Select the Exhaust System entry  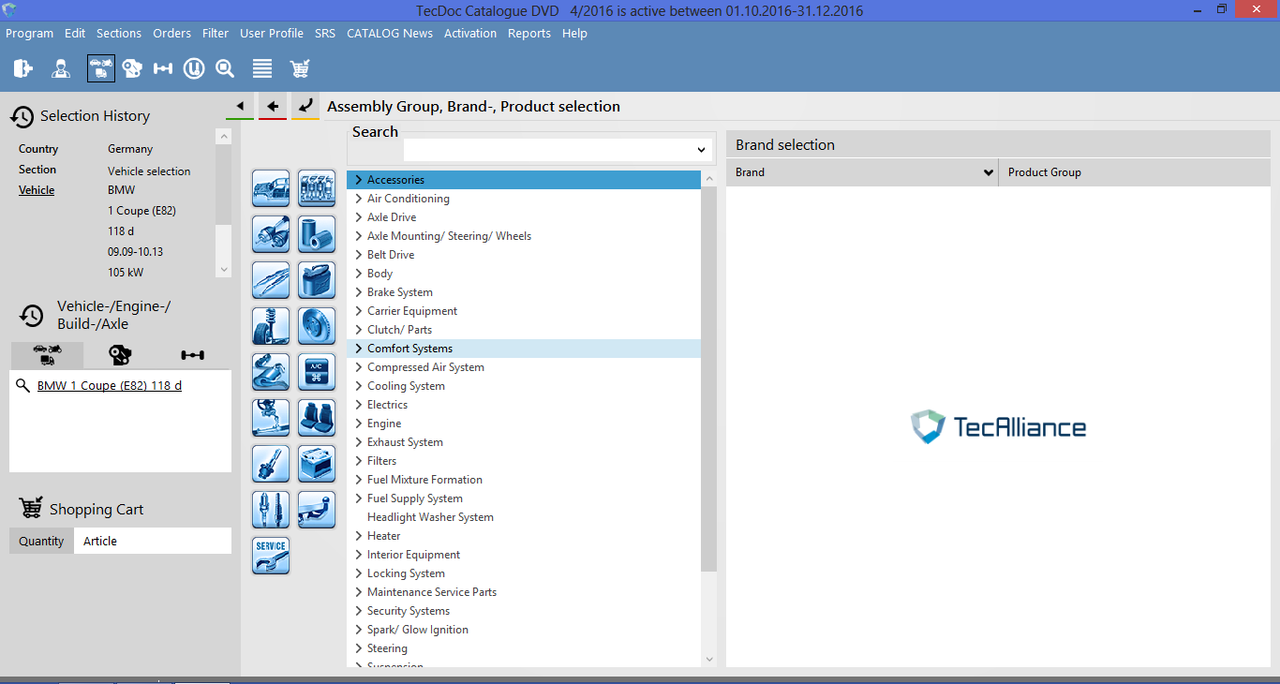[405, 442]
